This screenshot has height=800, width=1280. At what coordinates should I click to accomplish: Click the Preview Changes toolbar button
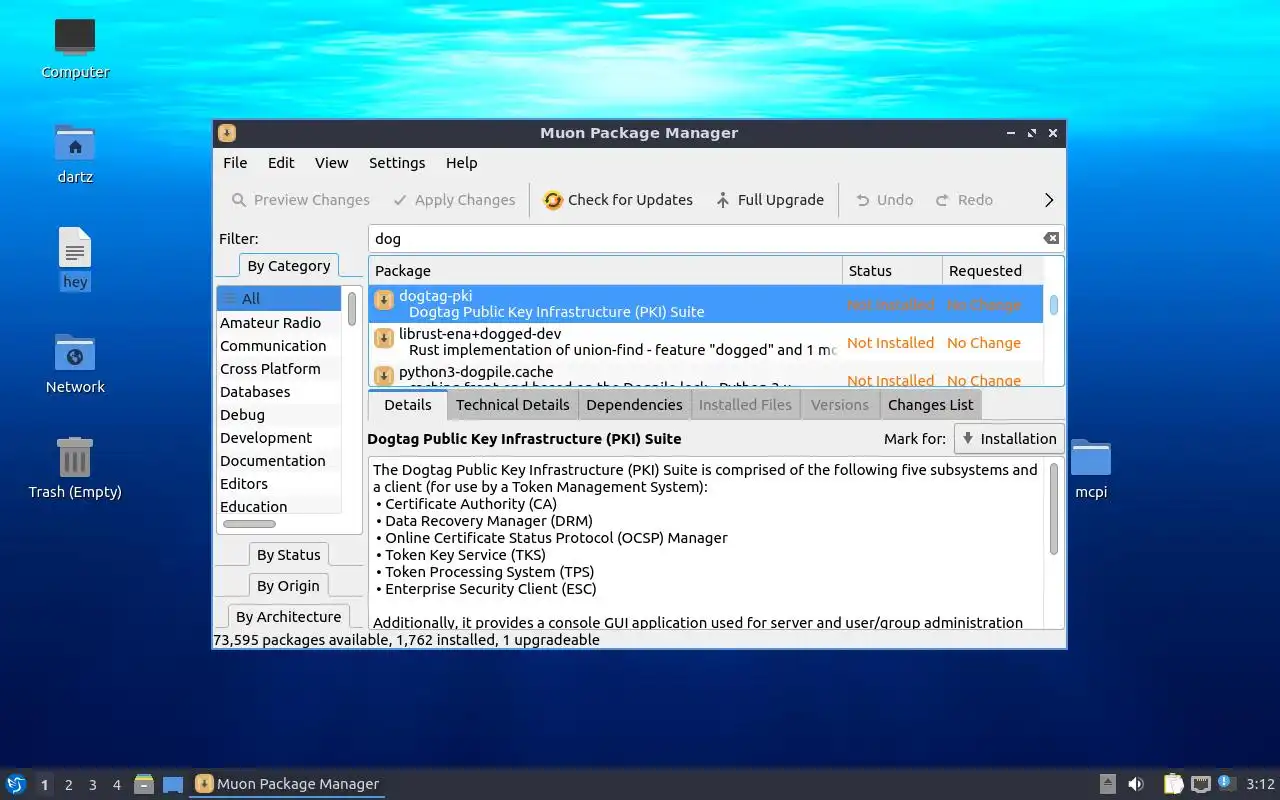[x=301, y=200]
